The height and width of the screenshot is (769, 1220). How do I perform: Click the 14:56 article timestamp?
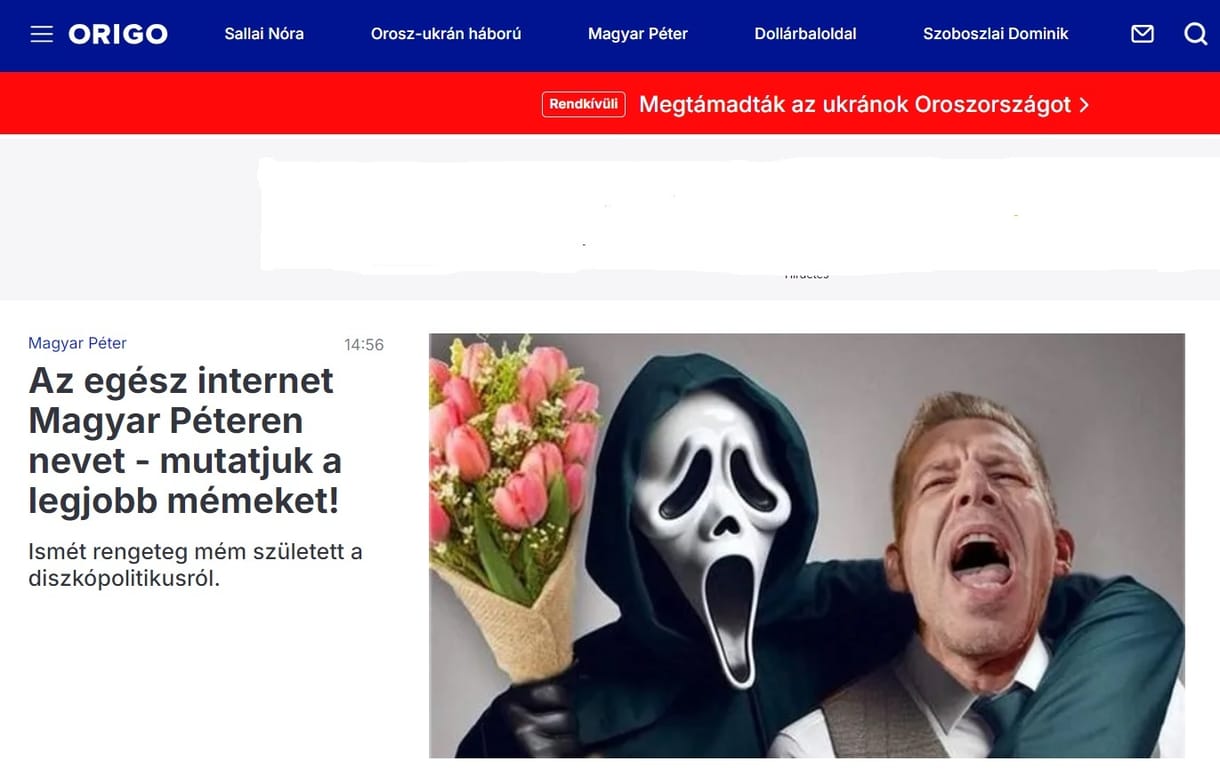[364, 345]
